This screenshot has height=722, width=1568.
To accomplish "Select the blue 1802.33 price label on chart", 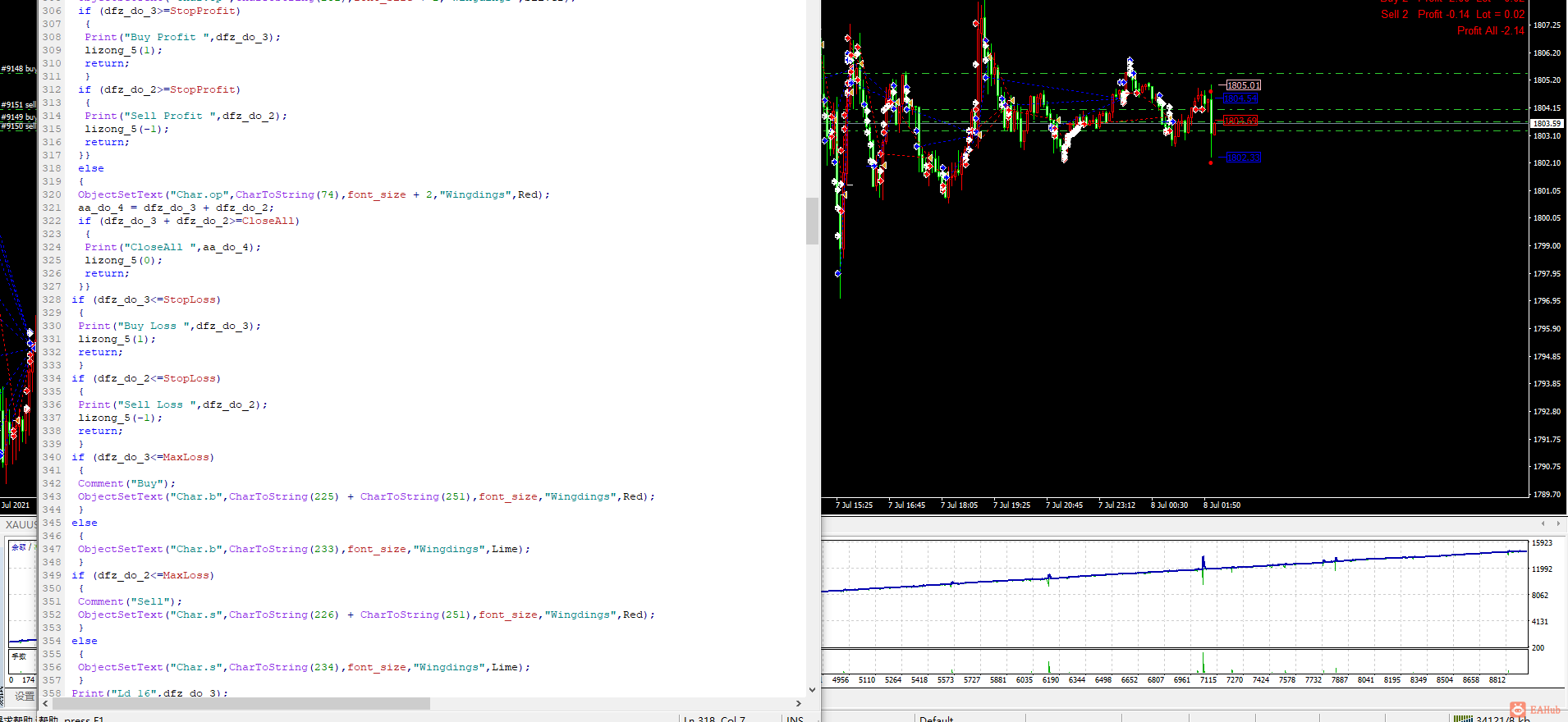I will [x=1243, y=158].
